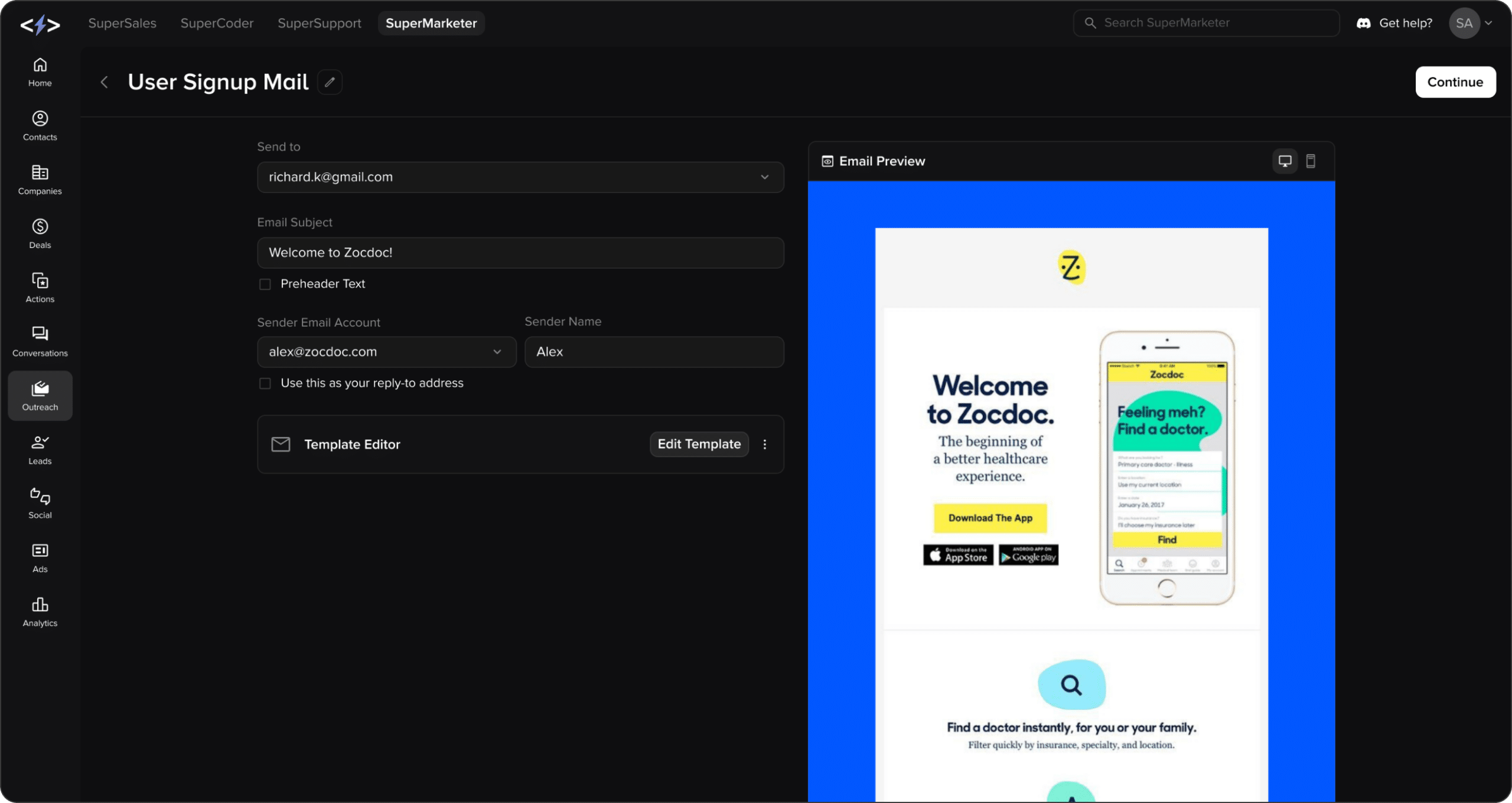Open Companies in the sidebar
1512x803 pixels.
coord(40,180)
